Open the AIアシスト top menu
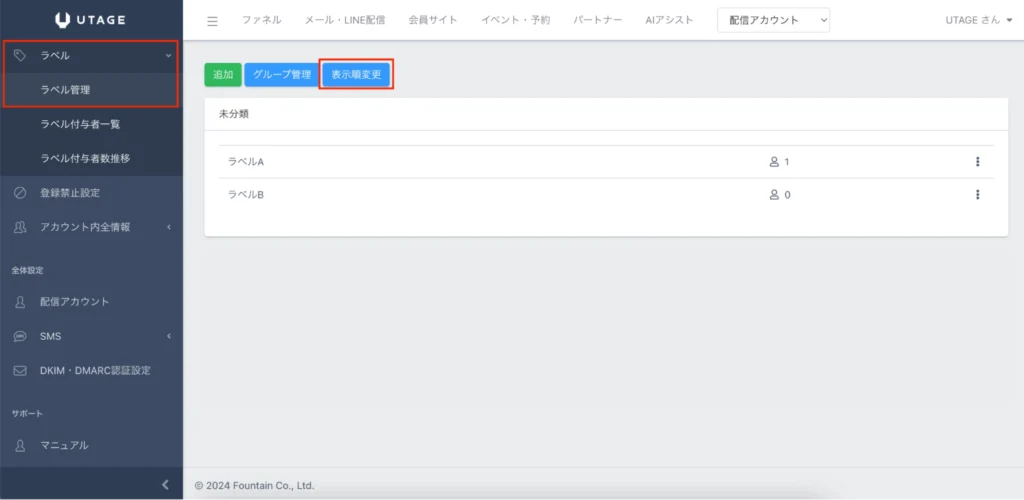Screen dimensions: 1024x500 tap(669, 20)
